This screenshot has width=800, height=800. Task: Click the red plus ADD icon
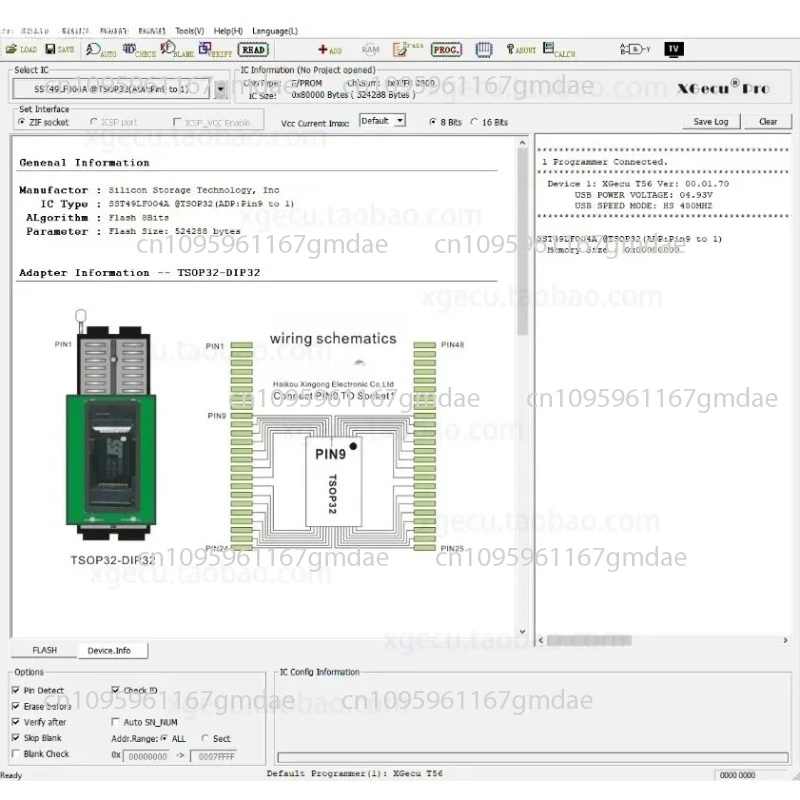point(330,49)
